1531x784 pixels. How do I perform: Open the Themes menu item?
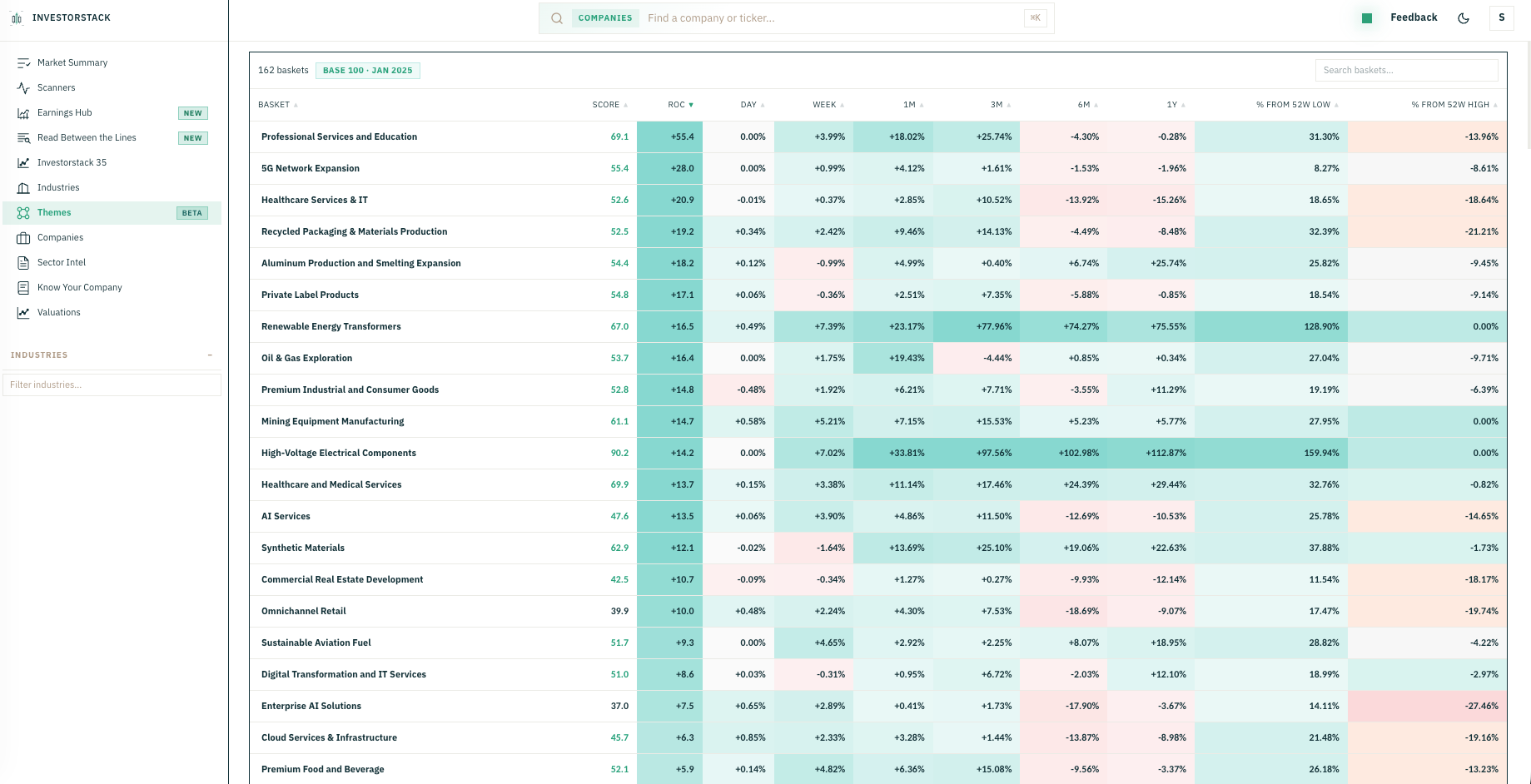pyautogui.click(x=112, y=212)
